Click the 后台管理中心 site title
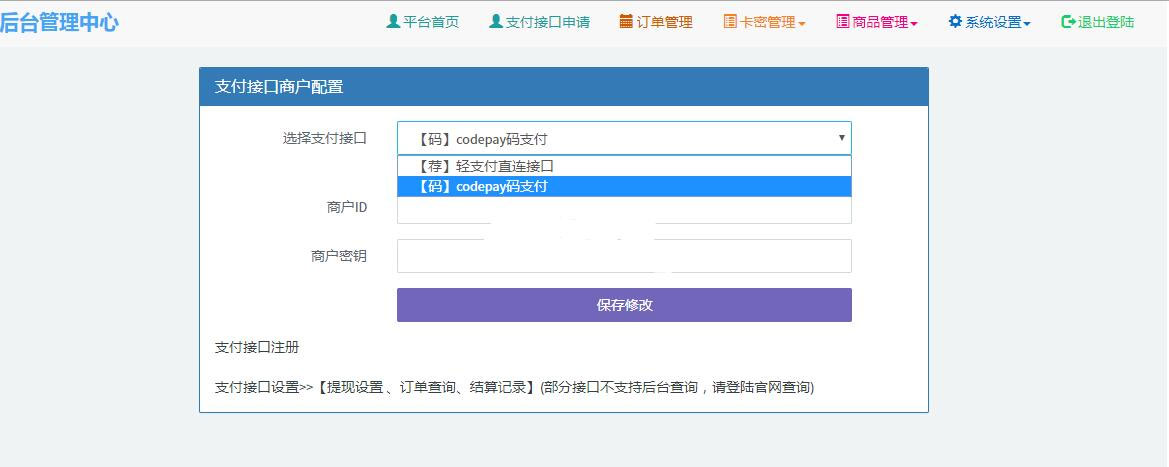The image size is (1169, 467). click(59, 22)
